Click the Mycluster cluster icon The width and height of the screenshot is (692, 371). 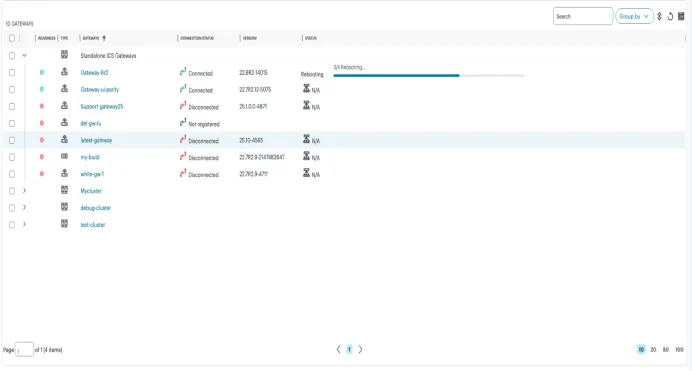(x=64, y=190)
